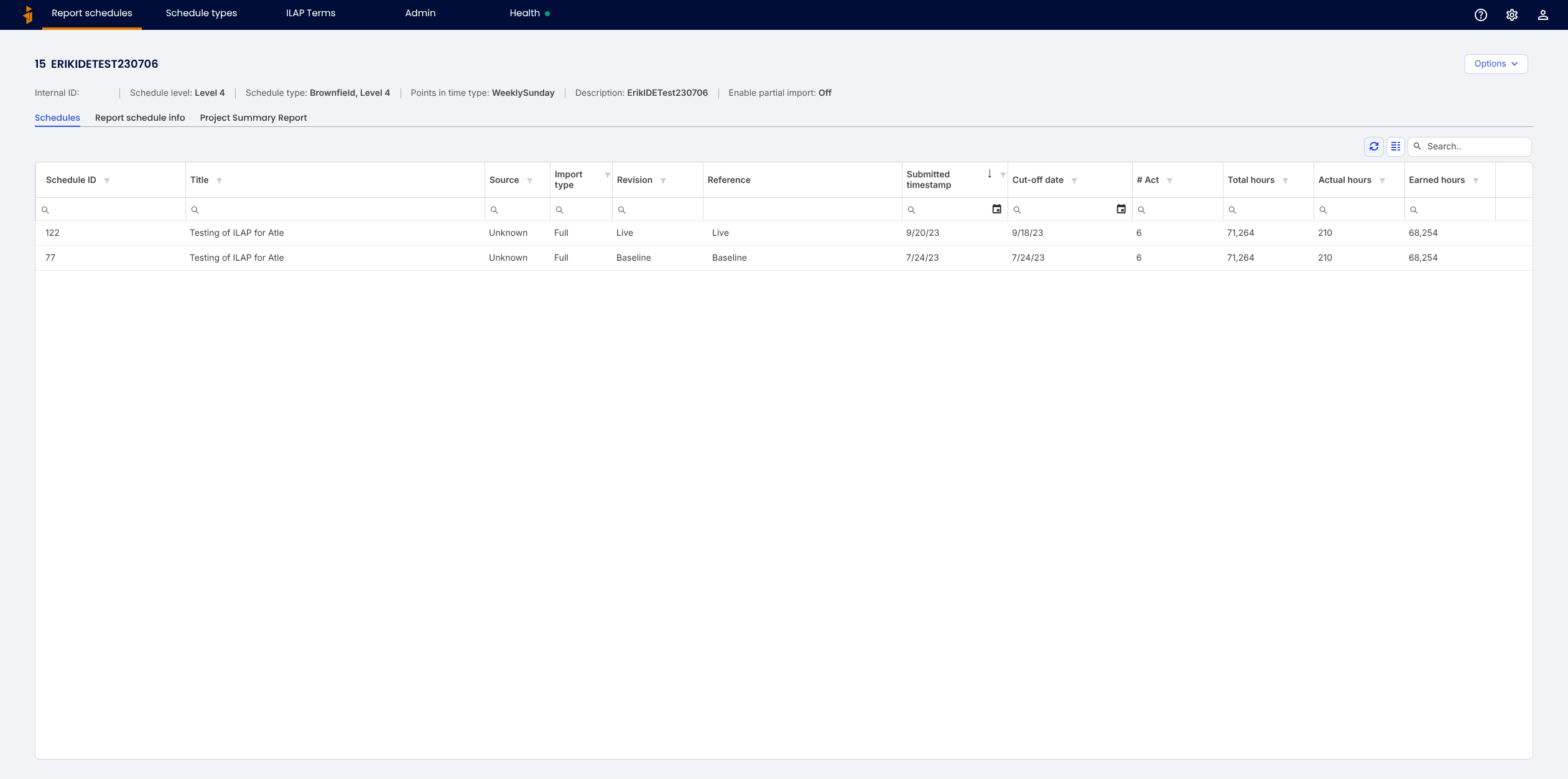Click Cut-off date column filter icon
1568x779 pixels.
tap(1074, 180)
